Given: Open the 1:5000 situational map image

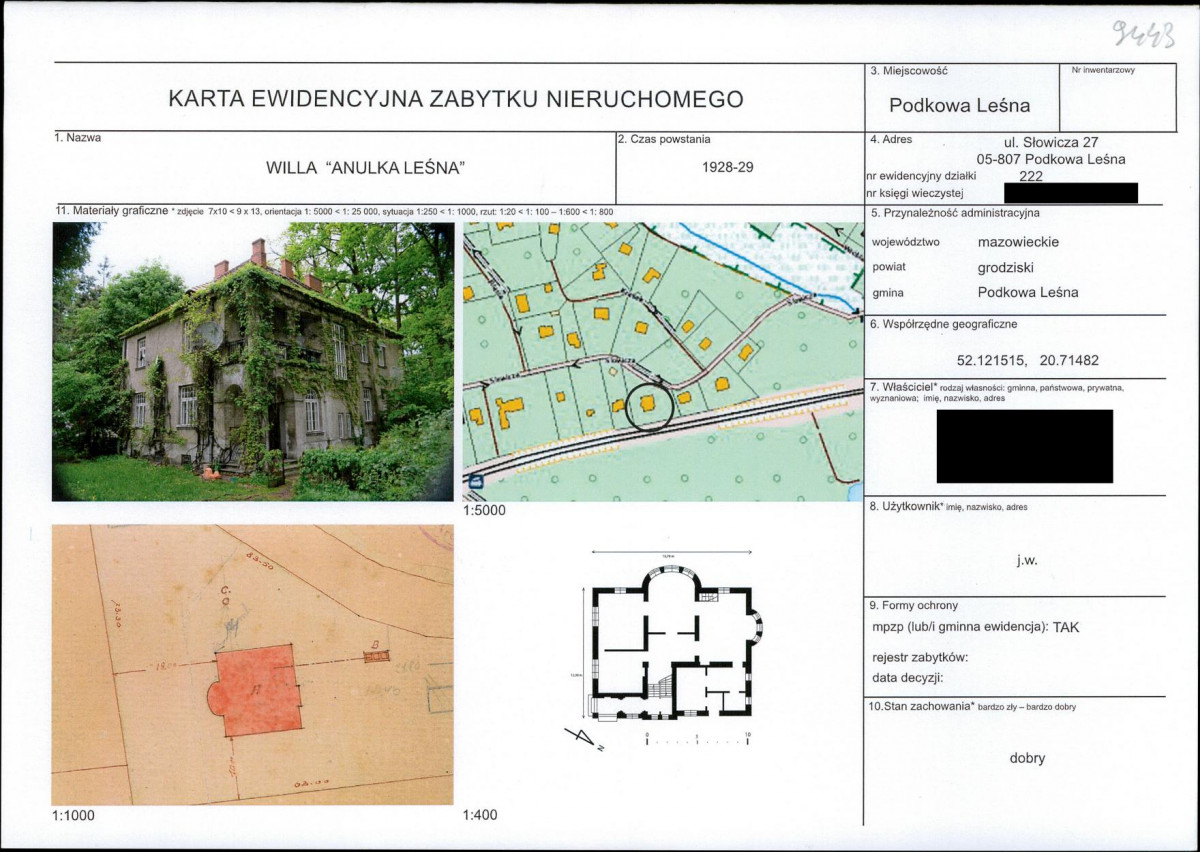Looking at the screenshot, I should tap(662, 361).
